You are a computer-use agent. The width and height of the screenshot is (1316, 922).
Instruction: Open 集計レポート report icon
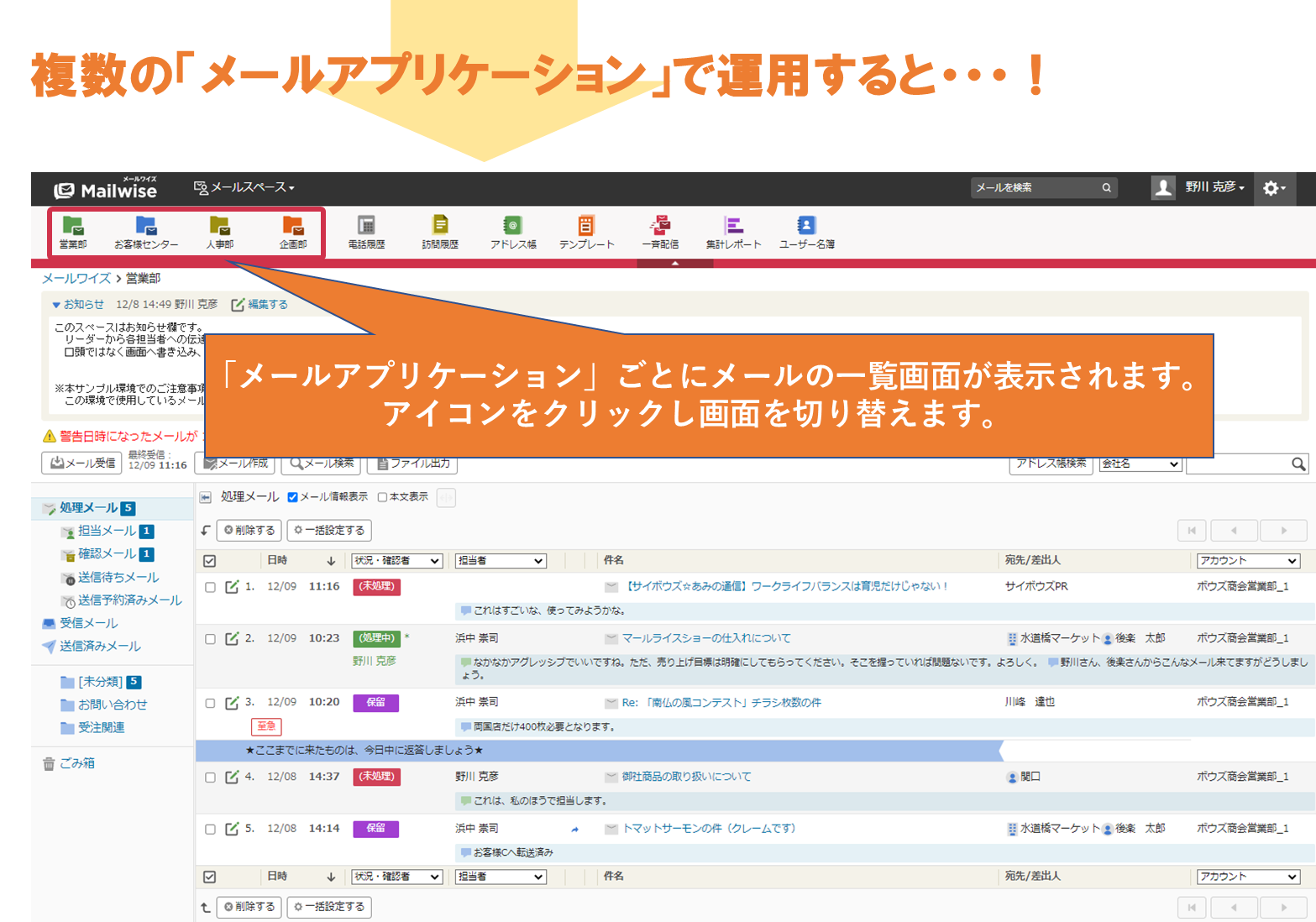733,232
